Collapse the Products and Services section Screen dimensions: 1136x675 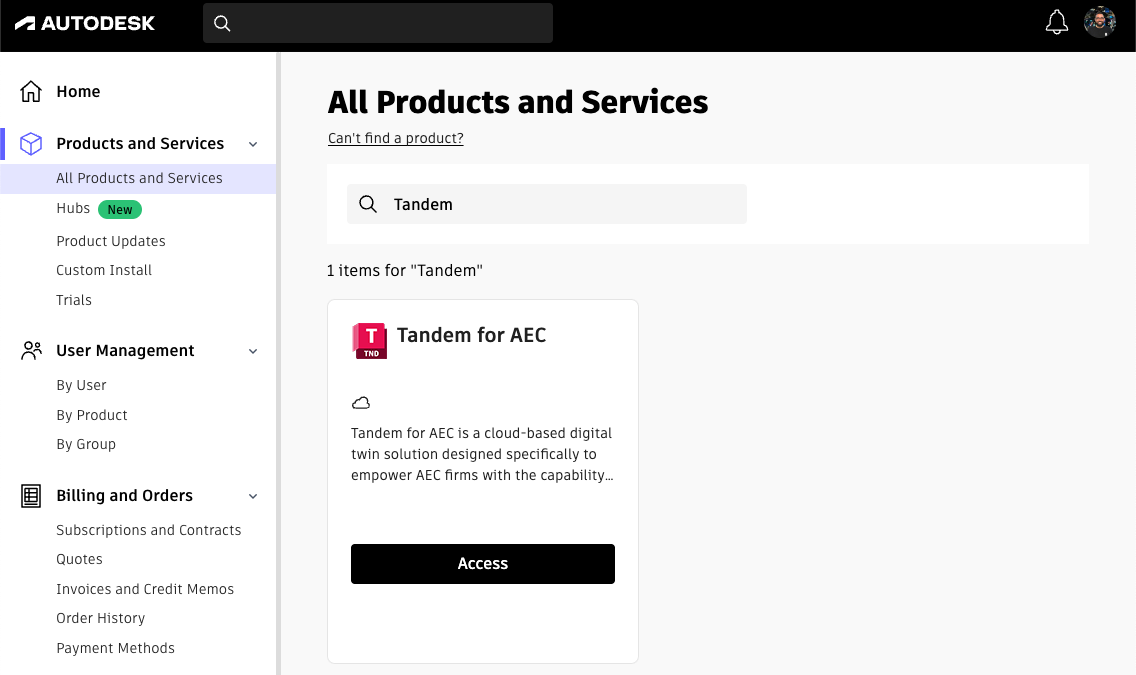(252, 143)
